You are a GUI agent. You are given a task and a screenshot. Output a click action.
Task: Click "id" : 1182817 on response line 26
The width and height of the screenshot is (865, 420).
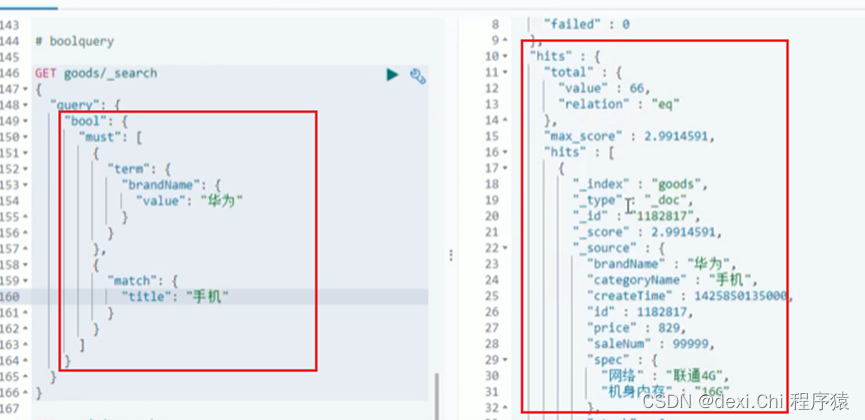click(x=640, y=312)
